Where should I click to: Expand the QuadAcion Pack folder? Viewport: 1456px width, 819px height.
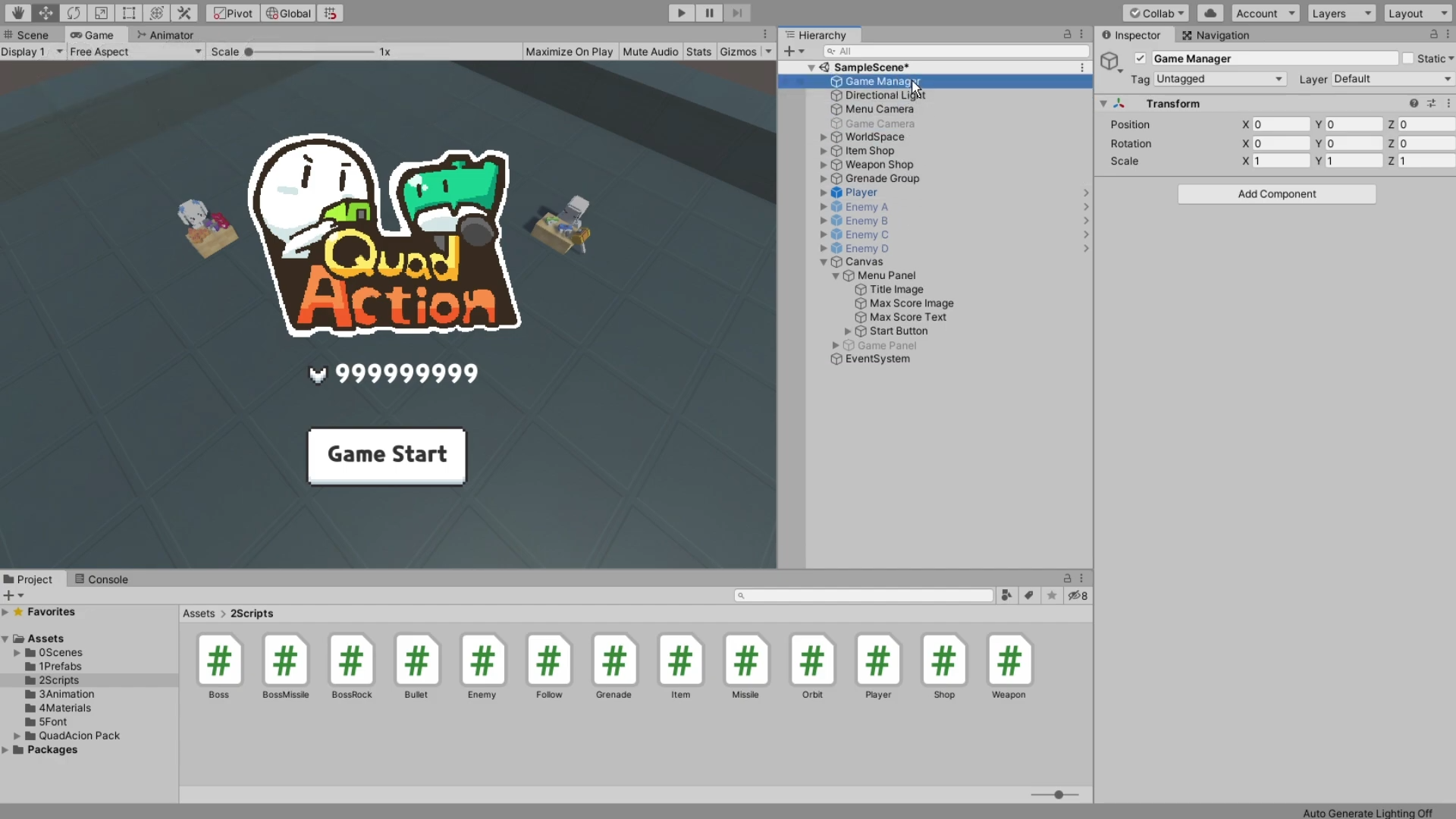point(17,736)
